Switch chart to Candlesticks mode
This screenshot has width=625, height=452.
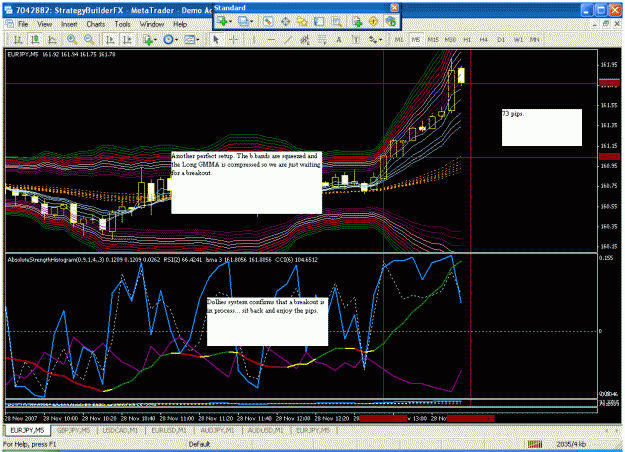(35, 39)
